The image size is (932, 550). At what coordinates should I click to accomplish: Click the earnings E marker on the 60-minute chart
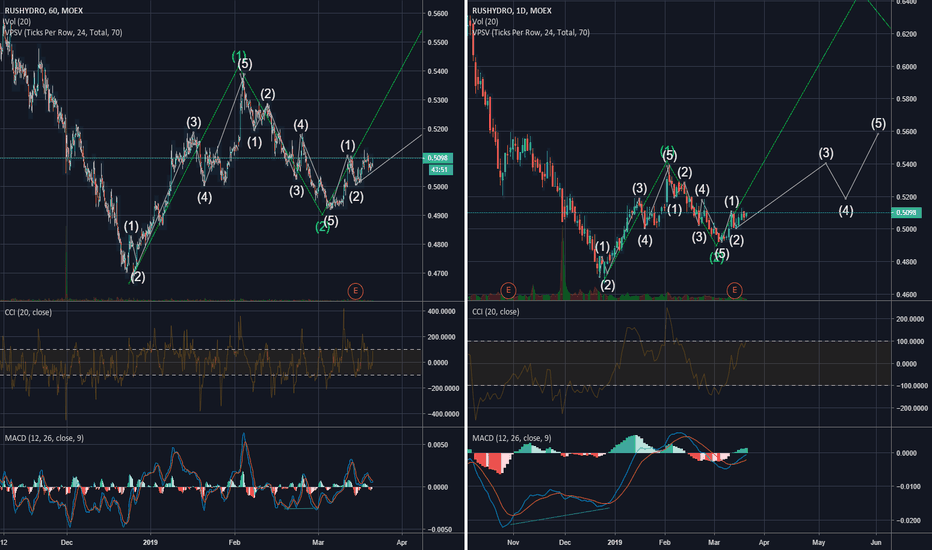(x=355, y=291)
